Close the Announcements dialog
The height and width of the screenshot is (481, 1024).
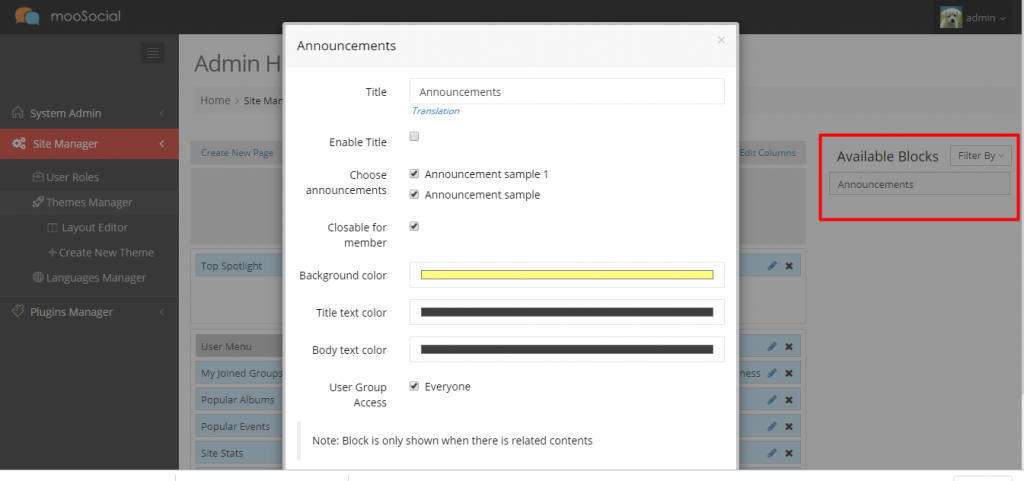[721, 40]
